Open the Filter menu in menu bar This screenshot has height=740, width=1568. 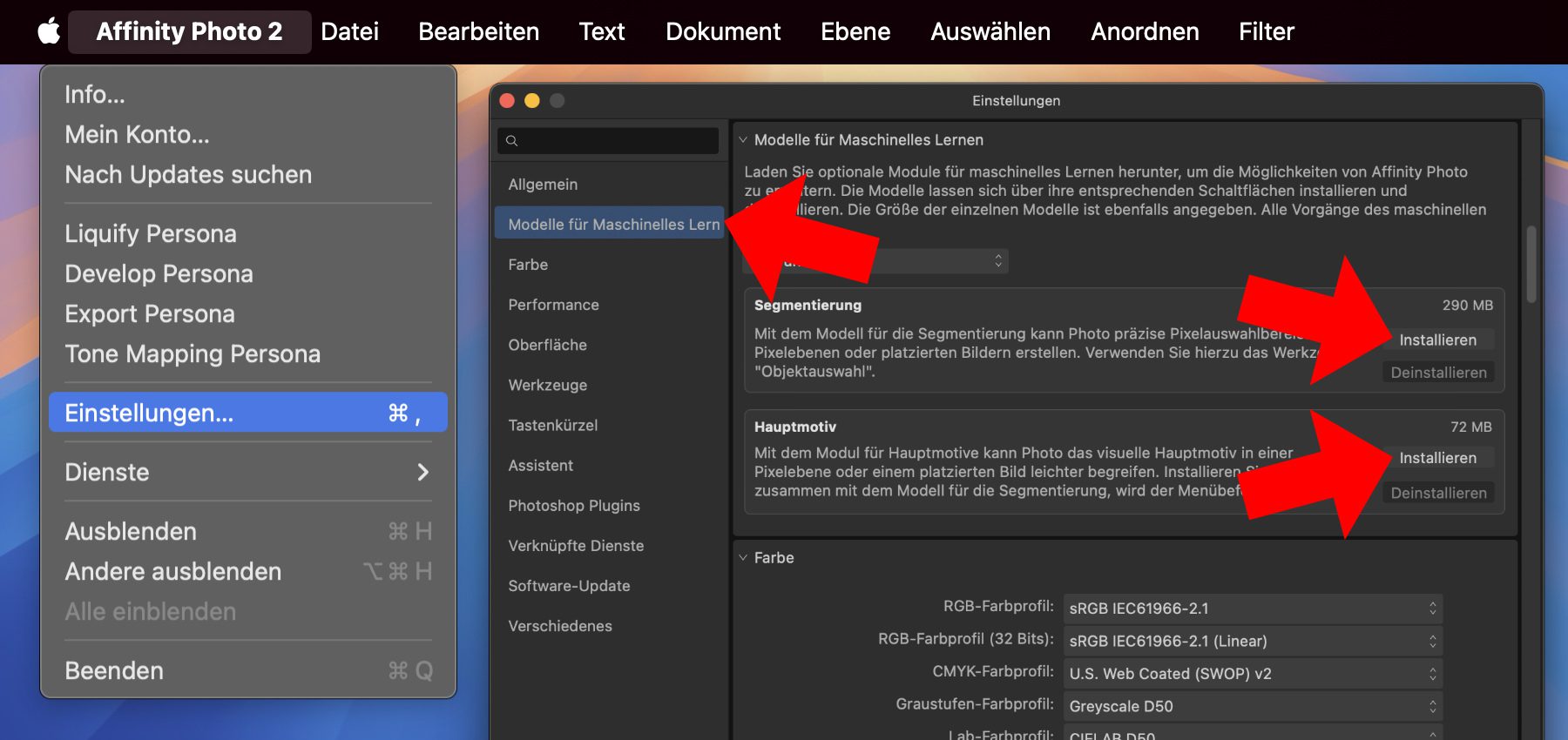[x=1266, y=32]
